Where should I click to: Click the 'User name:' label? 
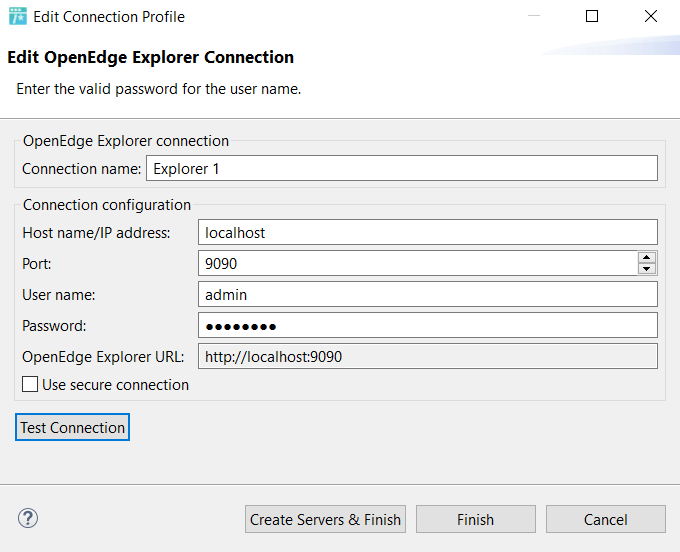coord(59,295)
